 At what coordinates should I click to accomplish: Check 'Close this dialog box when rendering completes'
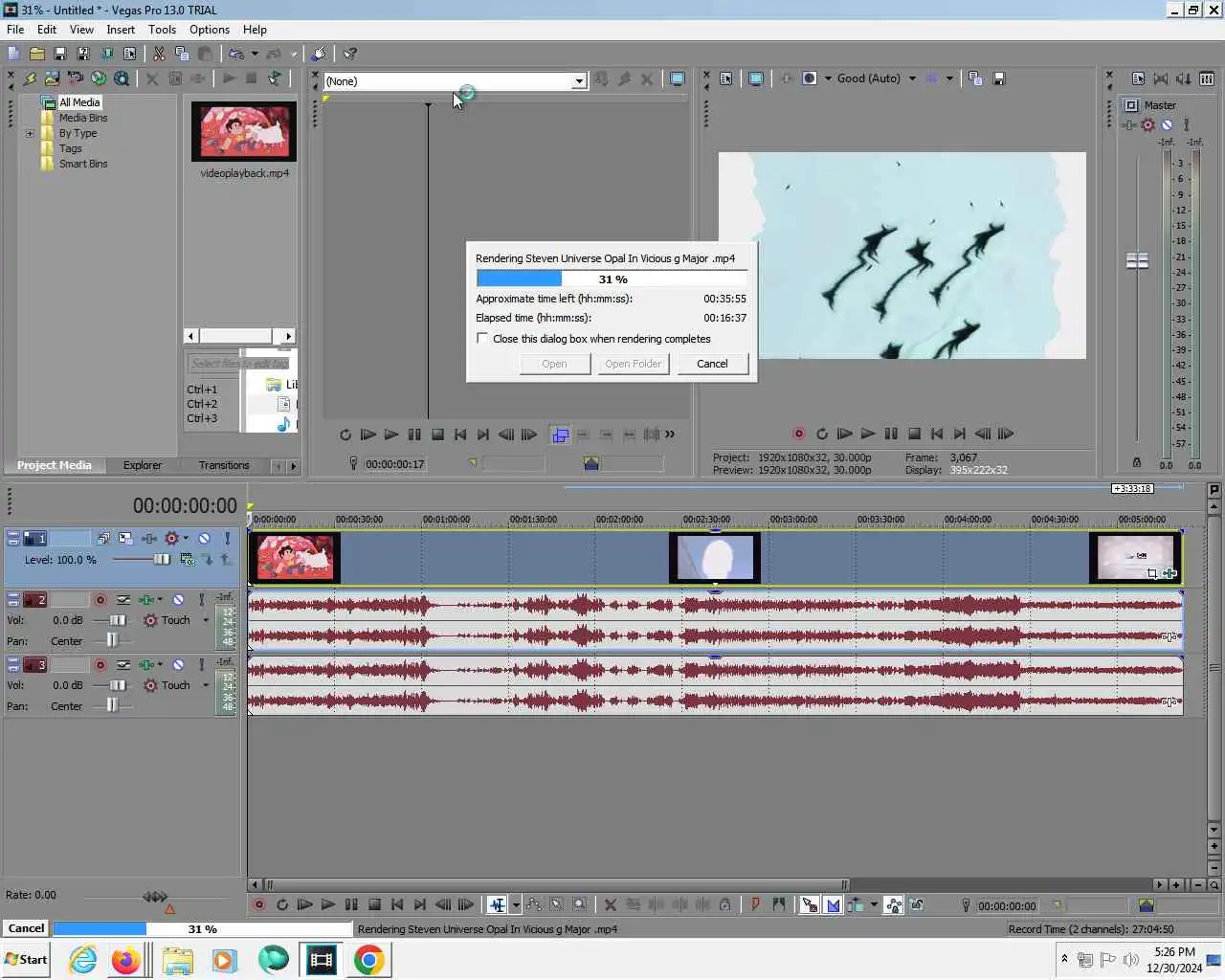(482, 339)
